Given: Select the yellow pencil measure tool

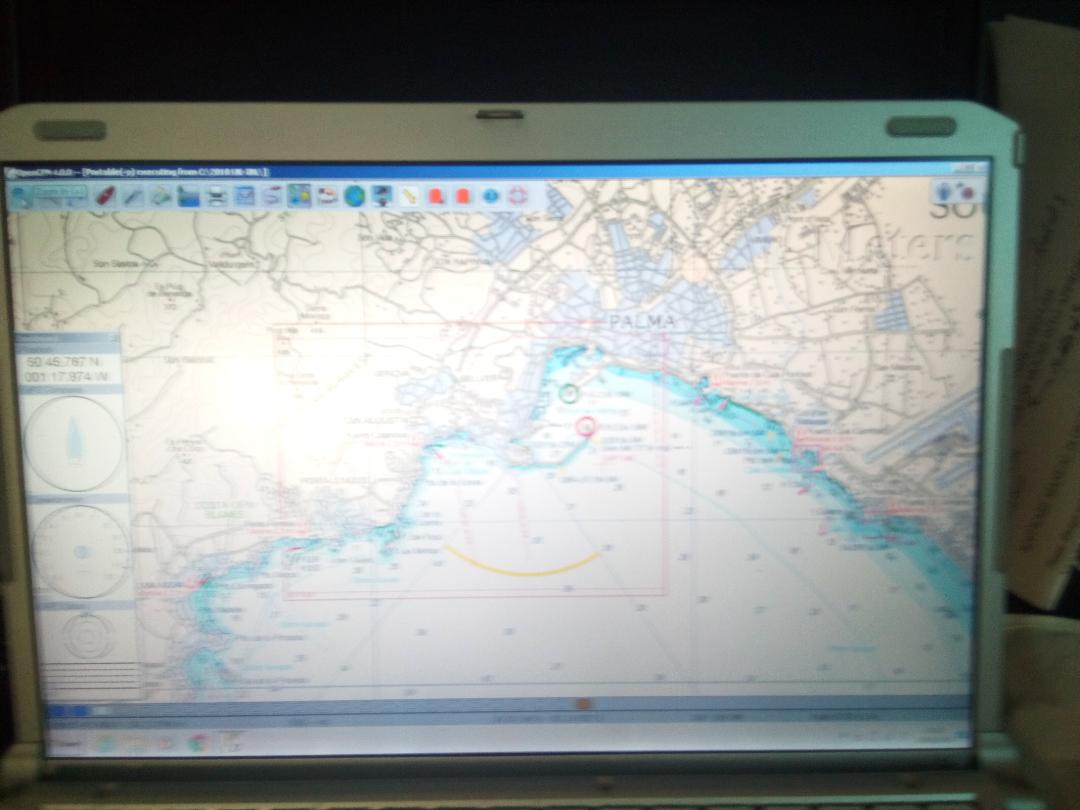Looking at the screenshot, I should (x=409, y=196).
